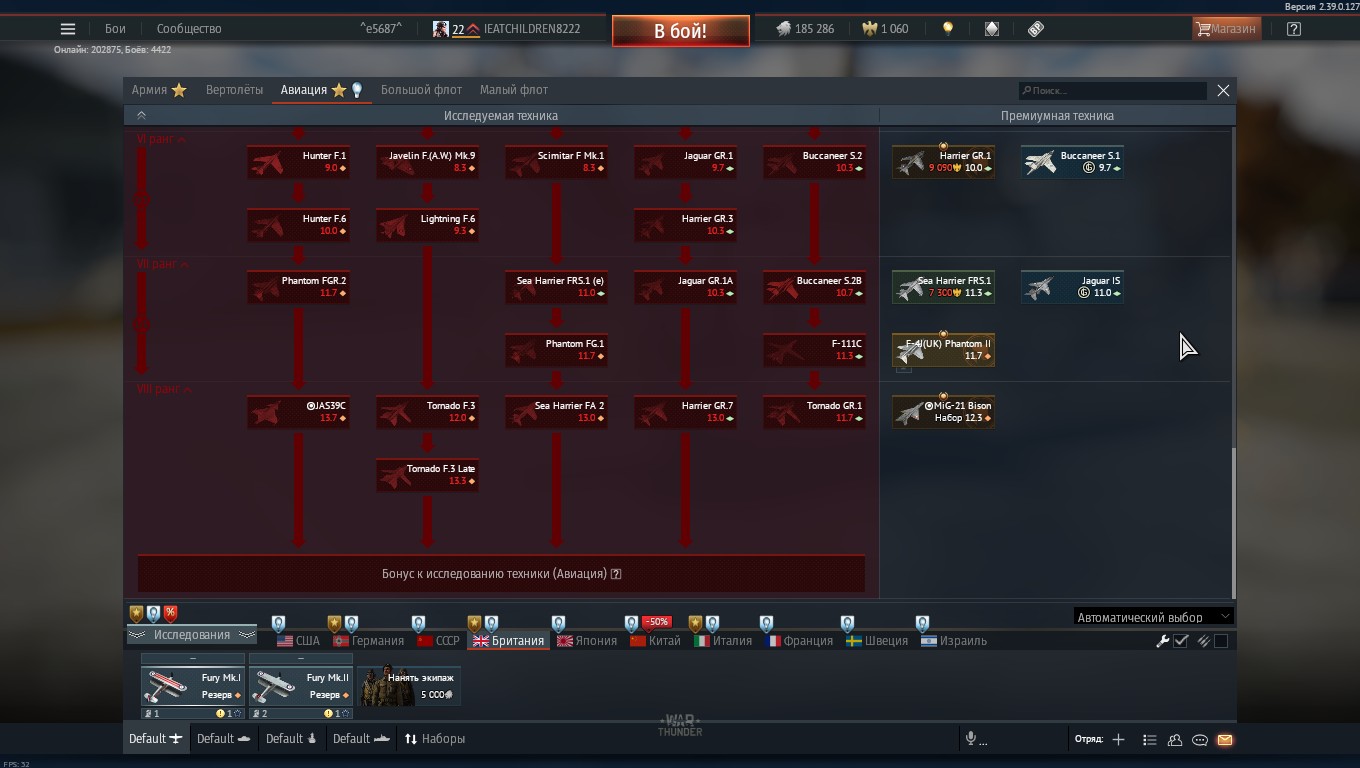Select the Lightning F.6 aircraft
This screenshot has height=768, width=1360.
click(427, 225)
